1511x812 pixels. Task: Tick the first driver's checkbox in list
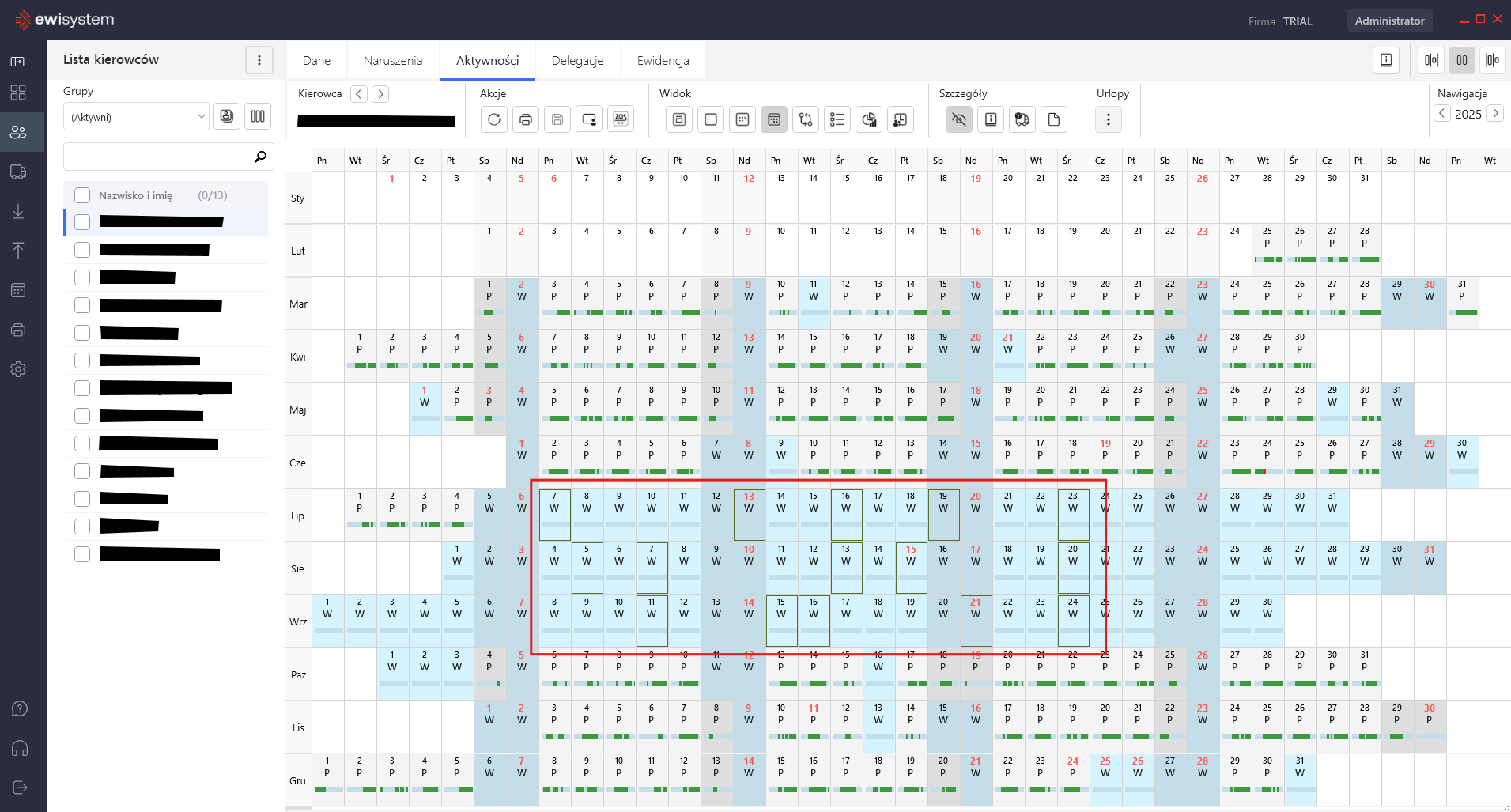point(82,222)
